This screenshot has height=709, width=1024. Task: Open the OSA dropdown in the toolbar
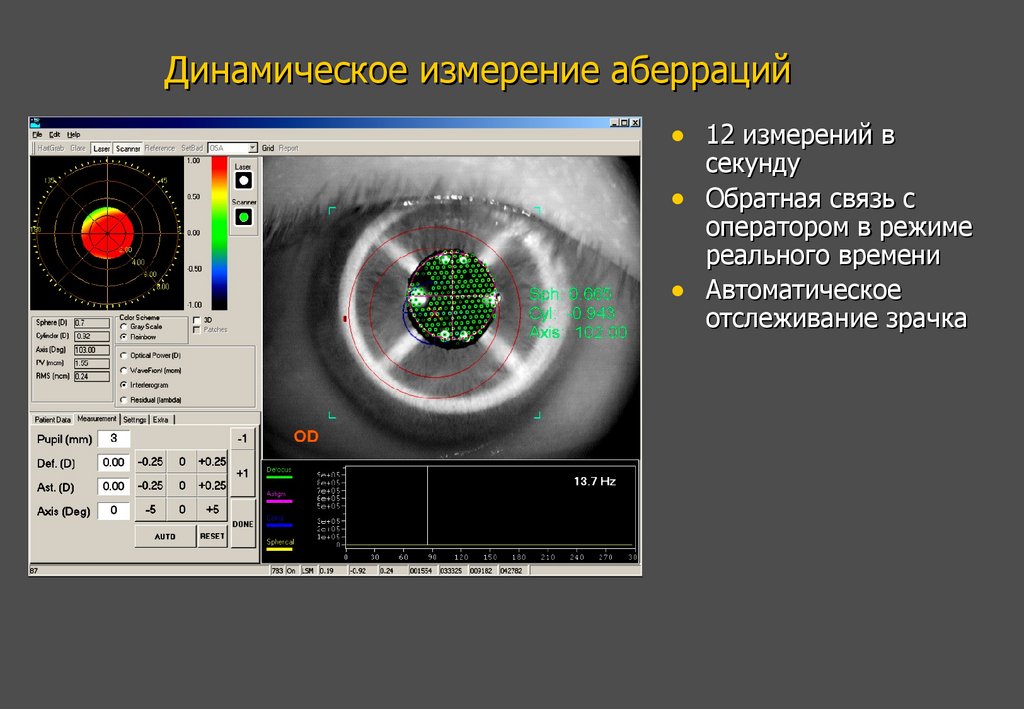click(x=254, y=147)
